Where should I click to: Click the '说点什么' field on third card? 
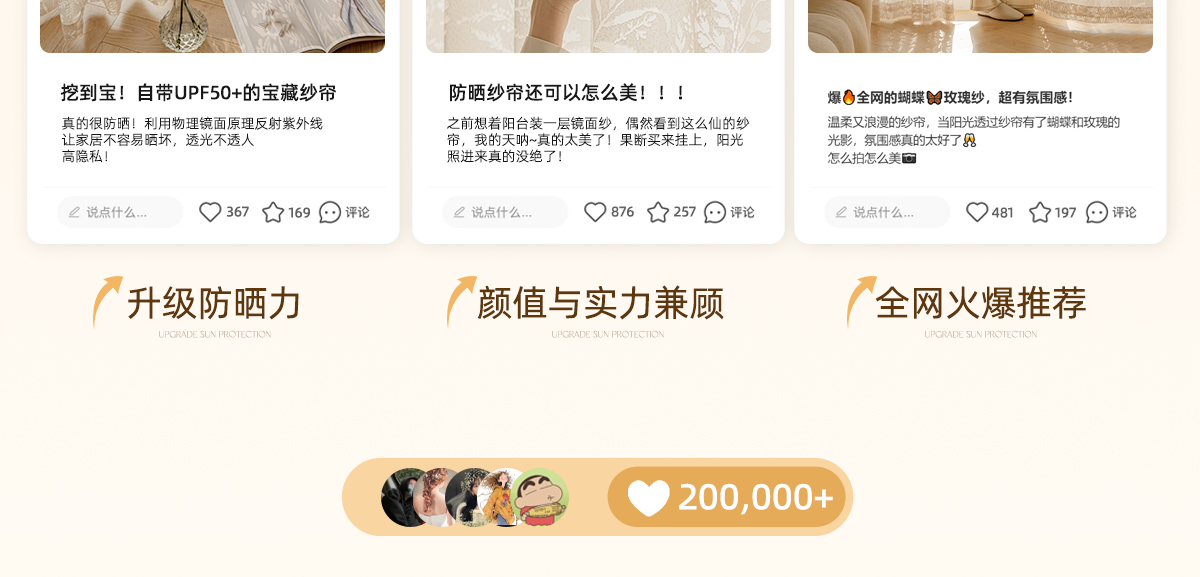click(887, 212)
